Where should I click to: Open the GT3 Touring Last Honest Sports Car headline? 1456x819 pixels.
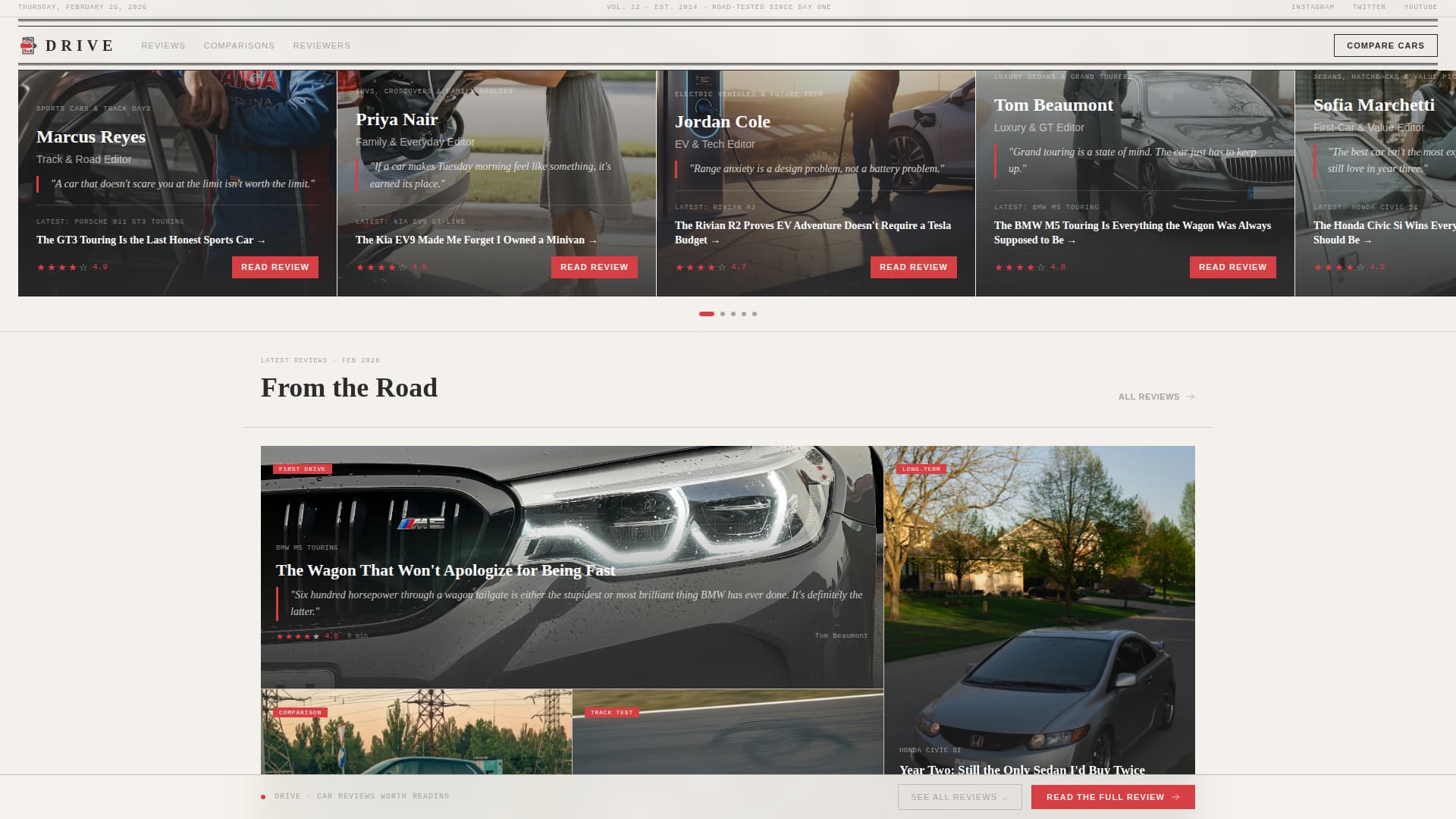[151, 240]
